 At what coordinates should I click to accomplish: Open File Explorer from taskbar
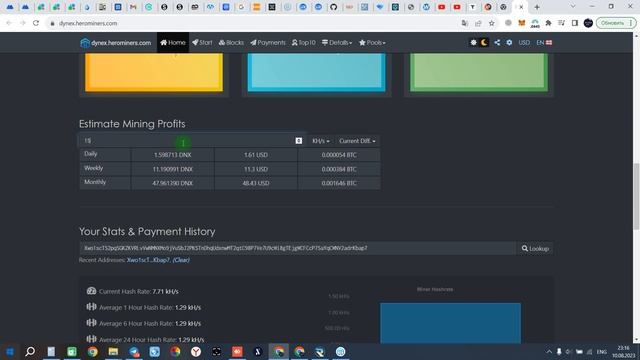pos(113,351)
